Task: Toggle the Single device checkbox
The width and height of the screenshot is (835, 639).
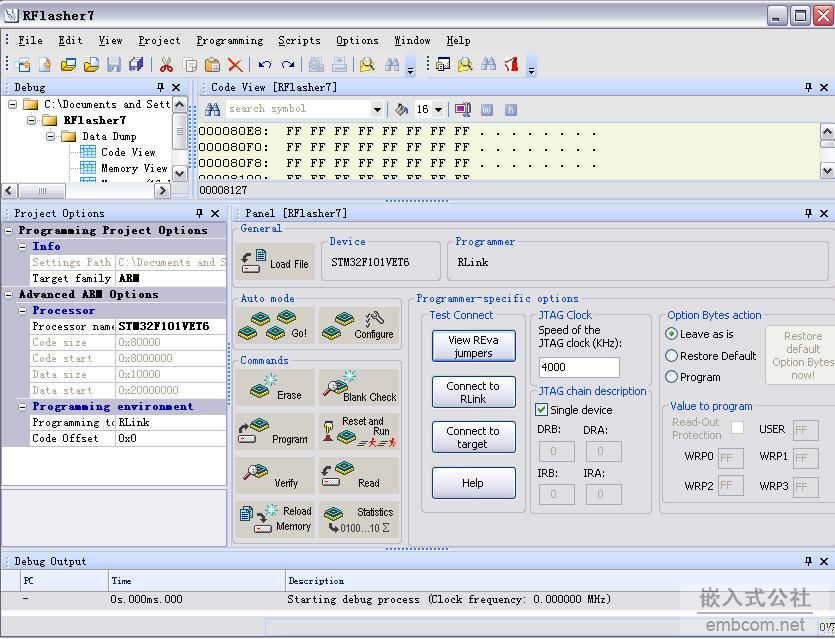Action: 541,409
